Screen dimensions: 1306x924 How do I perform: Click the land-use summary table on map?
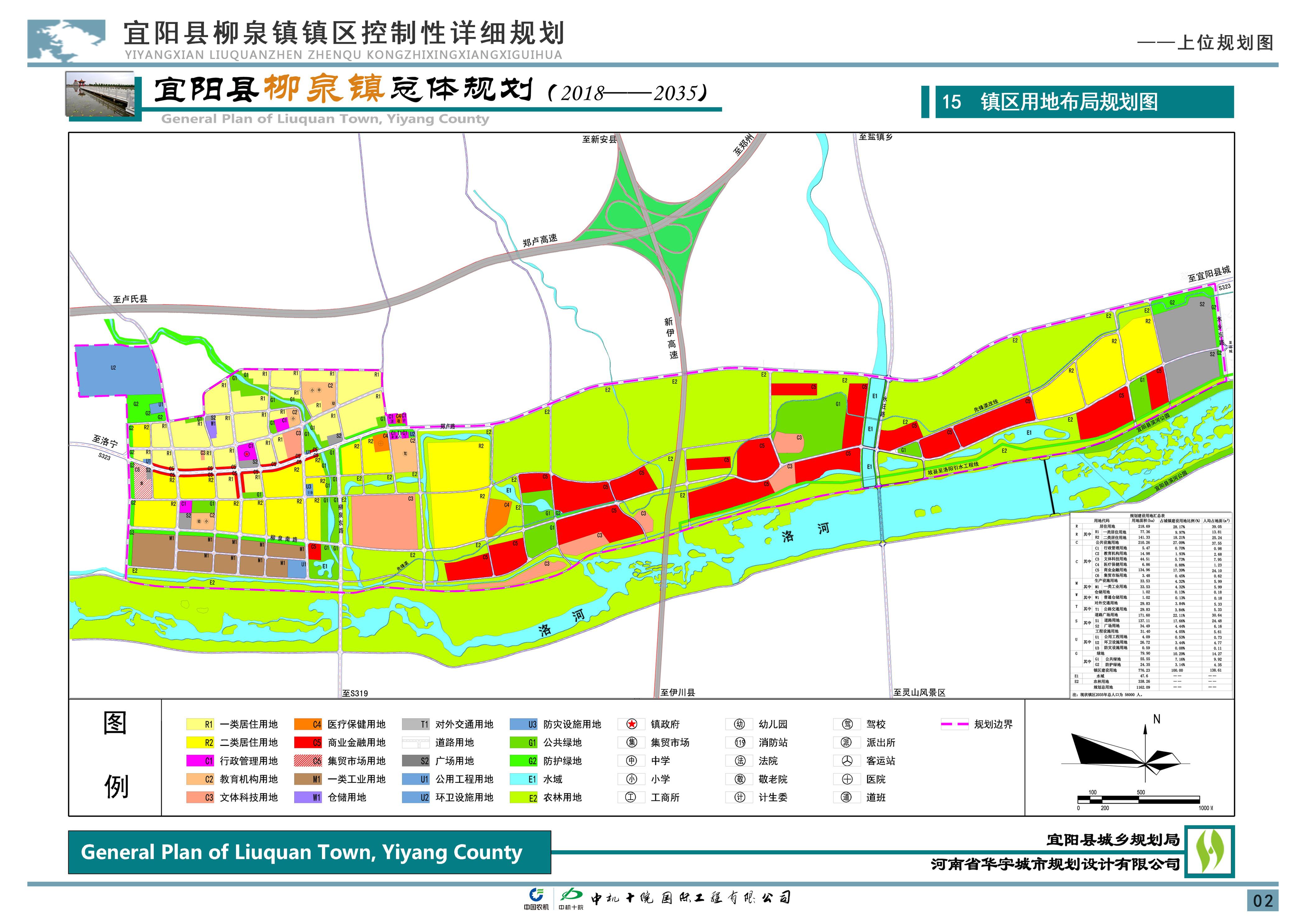1151,605
